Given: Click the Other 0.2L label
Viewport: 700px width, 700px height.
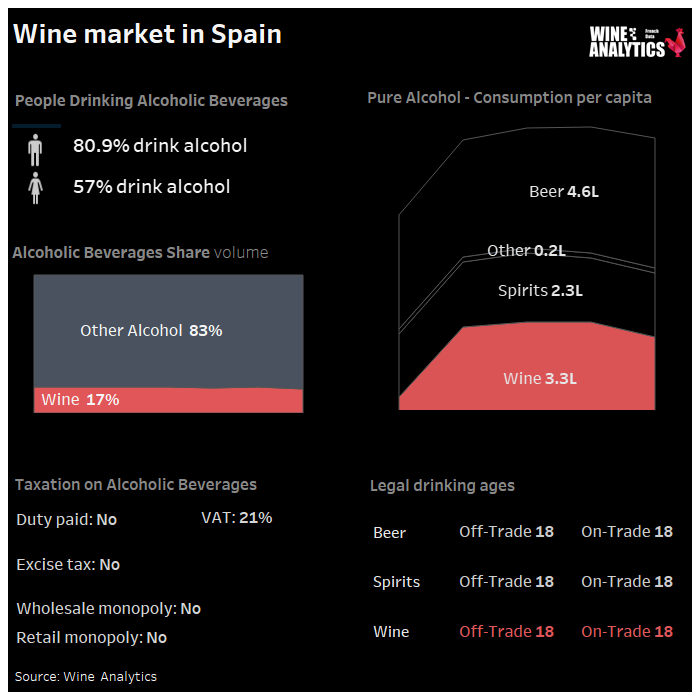Looking at the screenshot, I should click(x=526, y=250).
